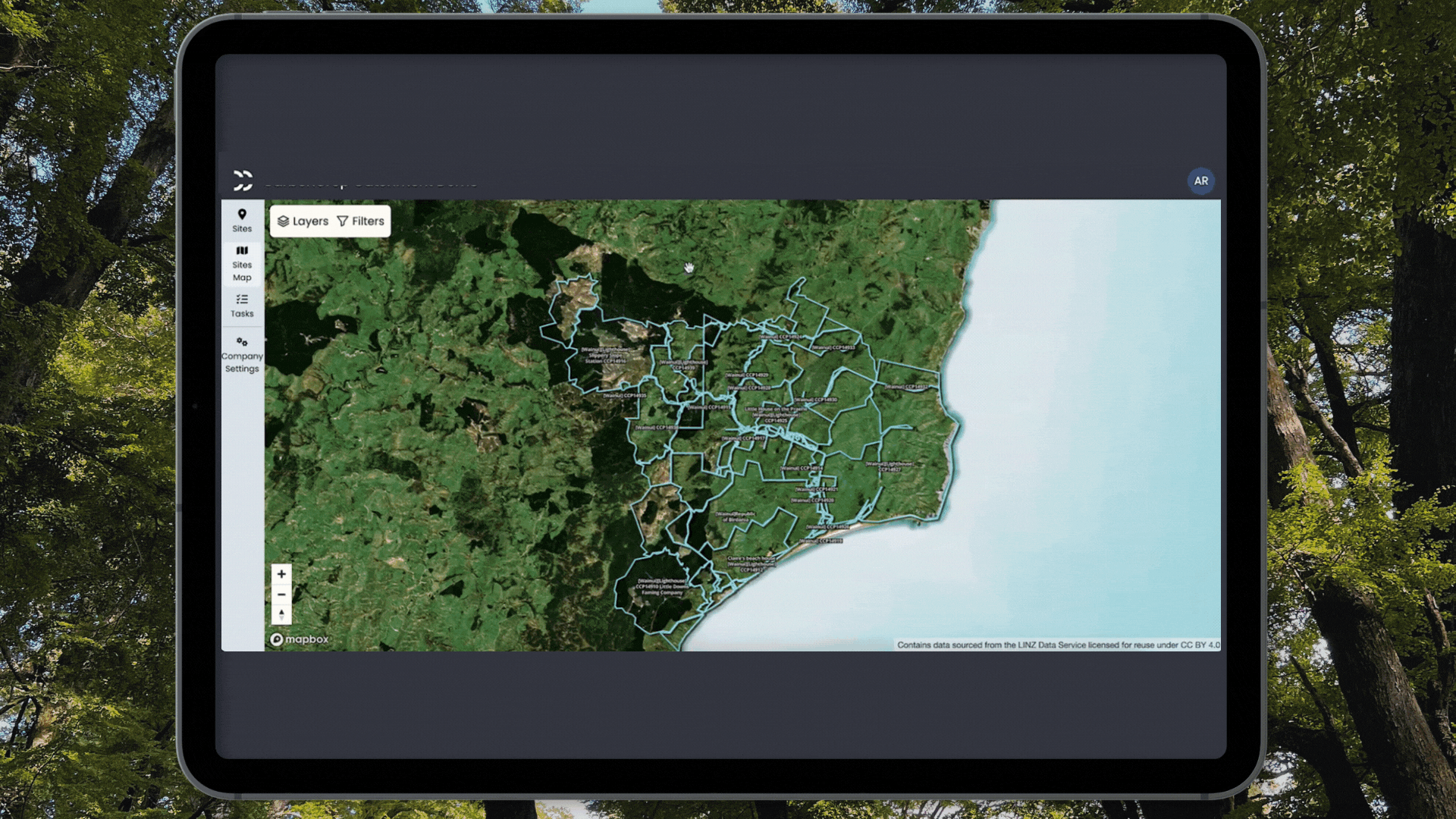The width and height of the screenshot is (1456, 819).
Task: Click the app logo in header
Action: pyautogui.click(x=243, y=180)
